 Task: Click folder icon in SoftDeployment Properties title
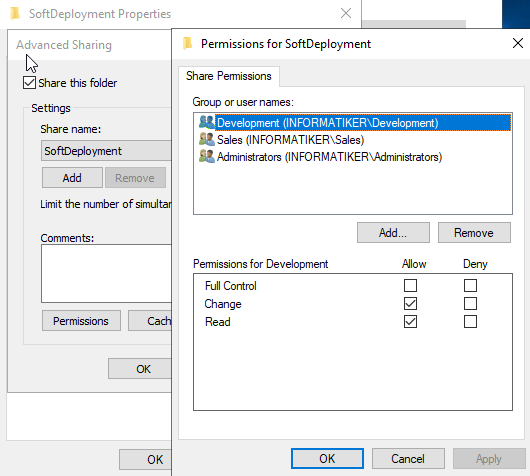point(15,14)
